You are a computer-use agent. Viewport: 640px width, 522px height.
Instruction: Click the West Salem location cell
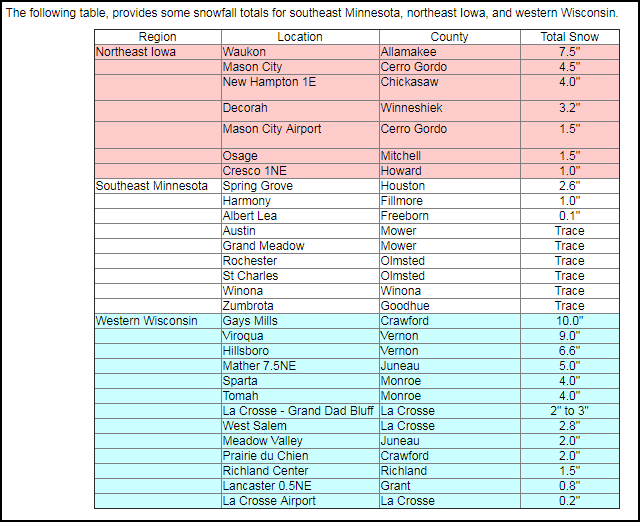pyautogui.click(x=300, y=426)
